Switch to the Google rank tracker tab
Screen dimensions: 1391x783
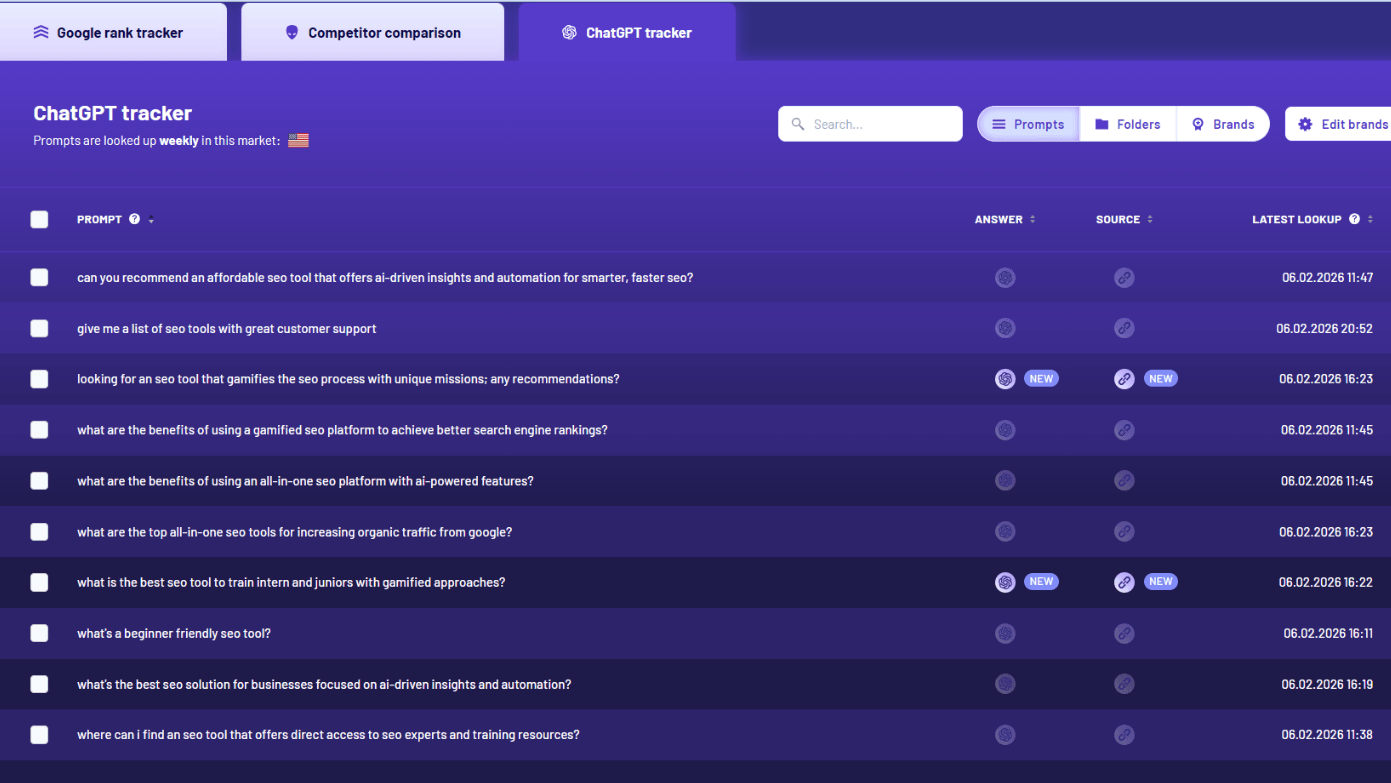[x=113, y=31]
